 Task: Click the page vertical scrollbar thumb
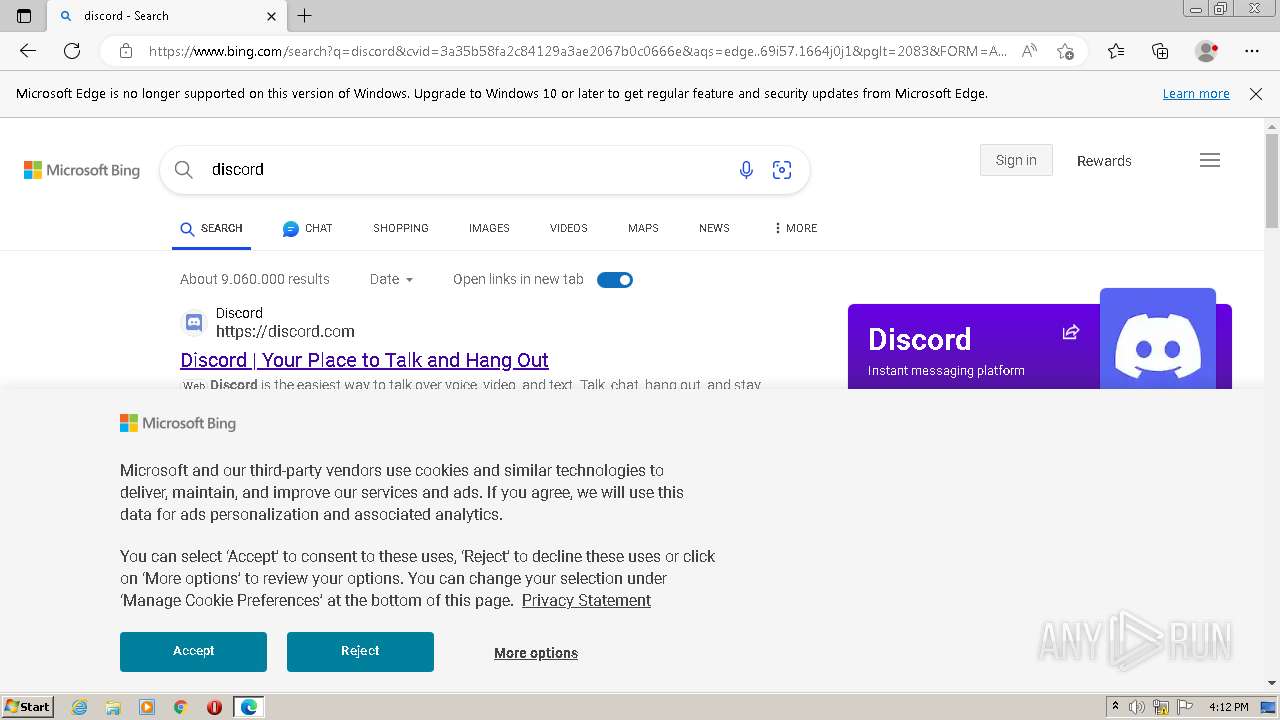(1272, 180)
